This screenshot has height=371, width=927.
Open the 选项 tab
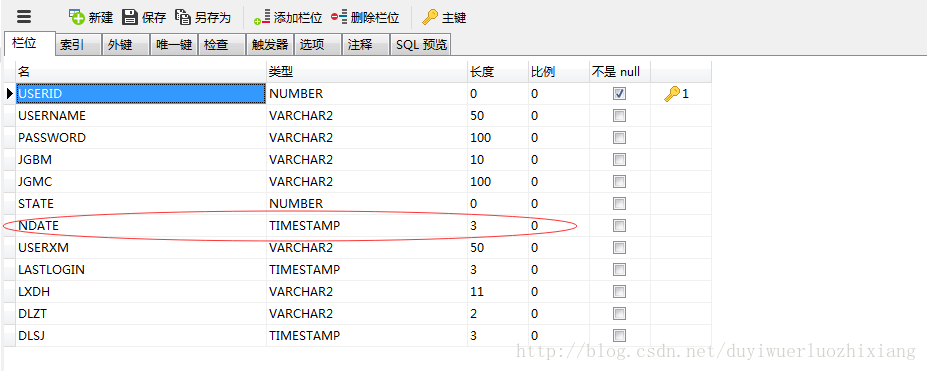(317, 45)
